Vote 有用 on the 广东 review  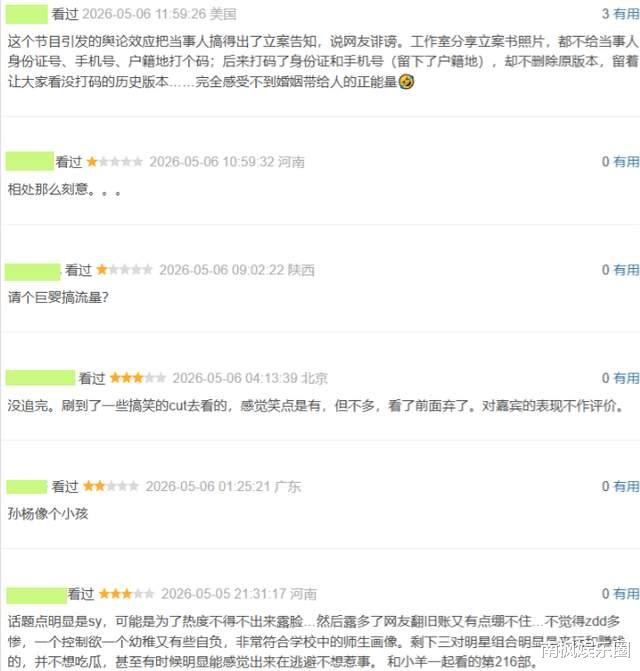click(626, 487)
